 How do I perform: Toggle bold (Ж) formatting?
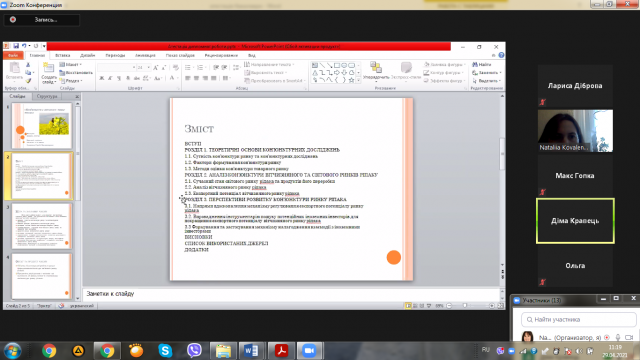coord(102,78)
